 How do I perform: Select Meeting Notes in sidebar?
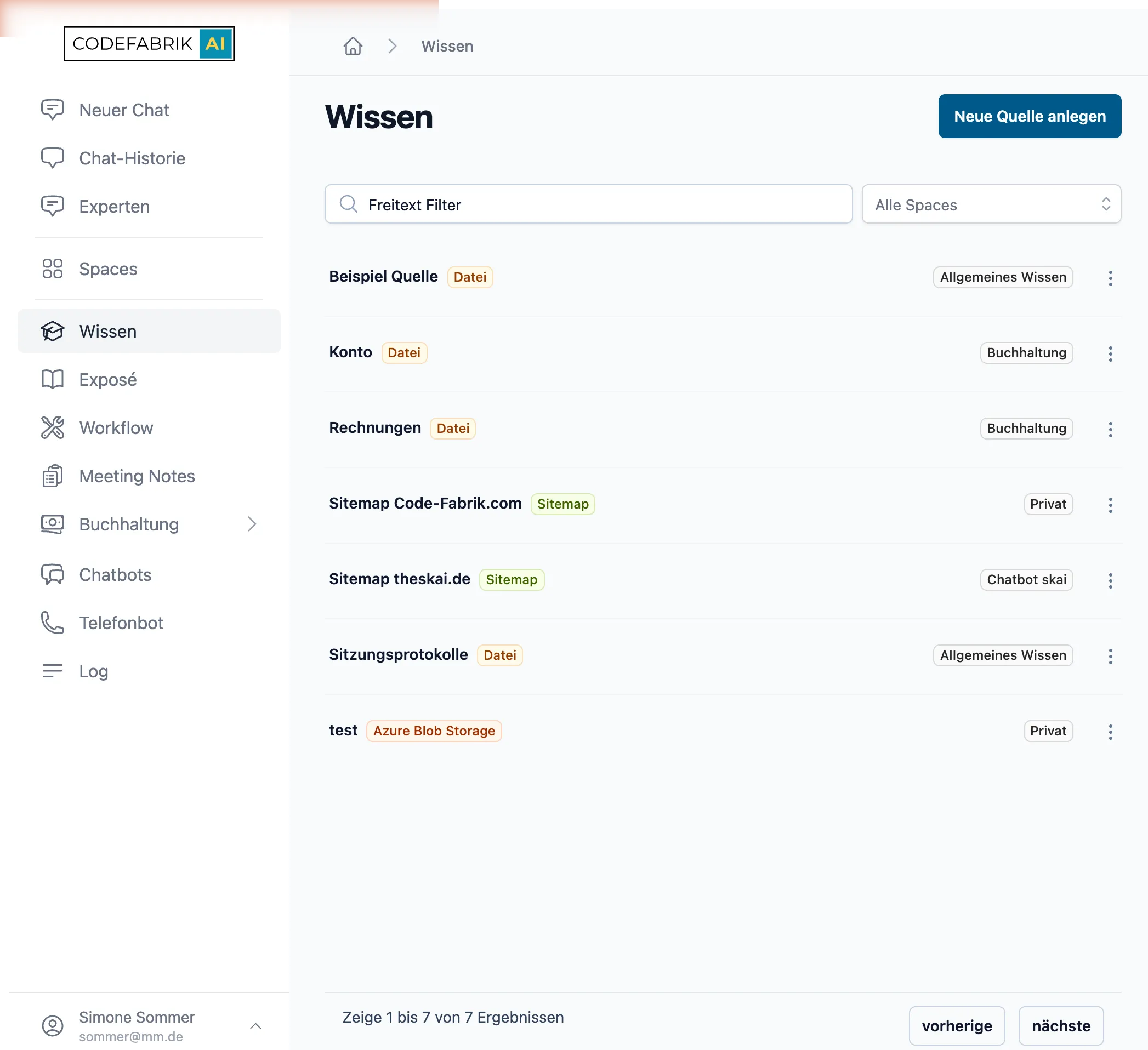point(149,476)
